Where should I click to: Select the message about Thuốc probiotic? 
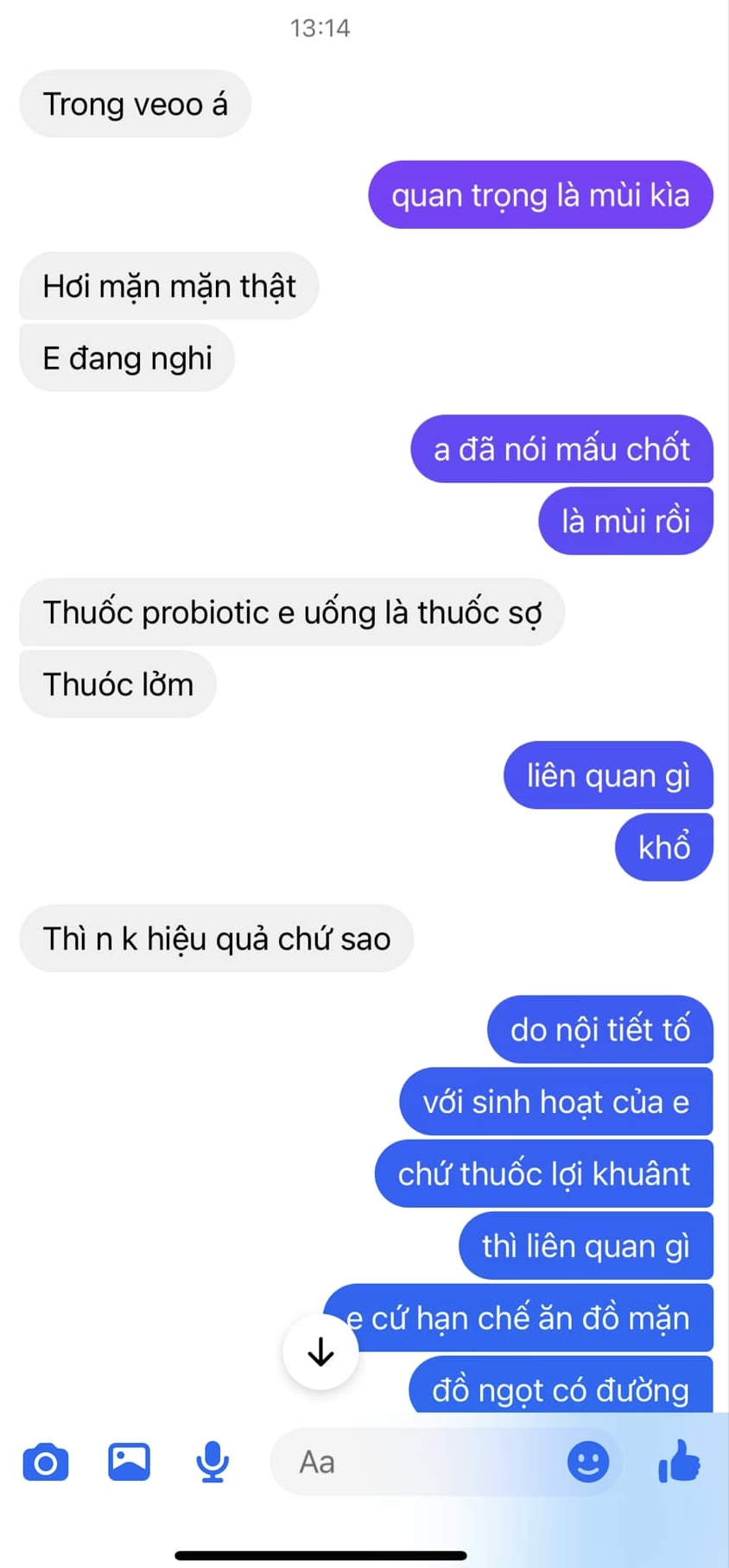(x=292, y=612)
